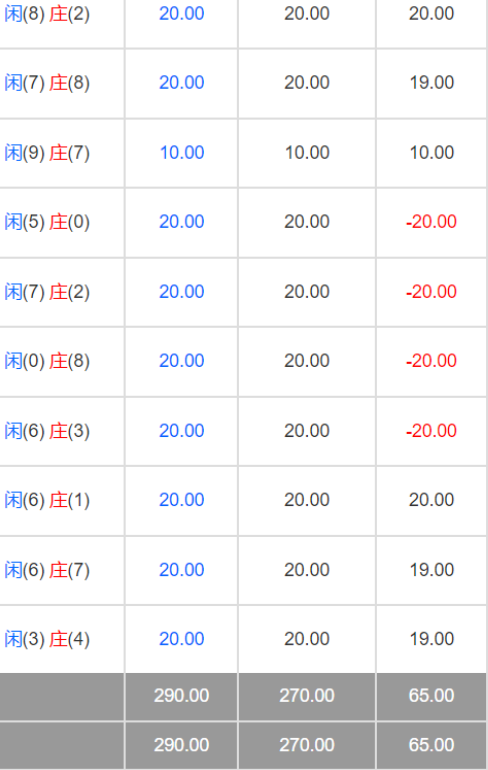
Task: Select the -20.00 loss in 闲(5) 庄(0) row
Action: pos(431,222)
